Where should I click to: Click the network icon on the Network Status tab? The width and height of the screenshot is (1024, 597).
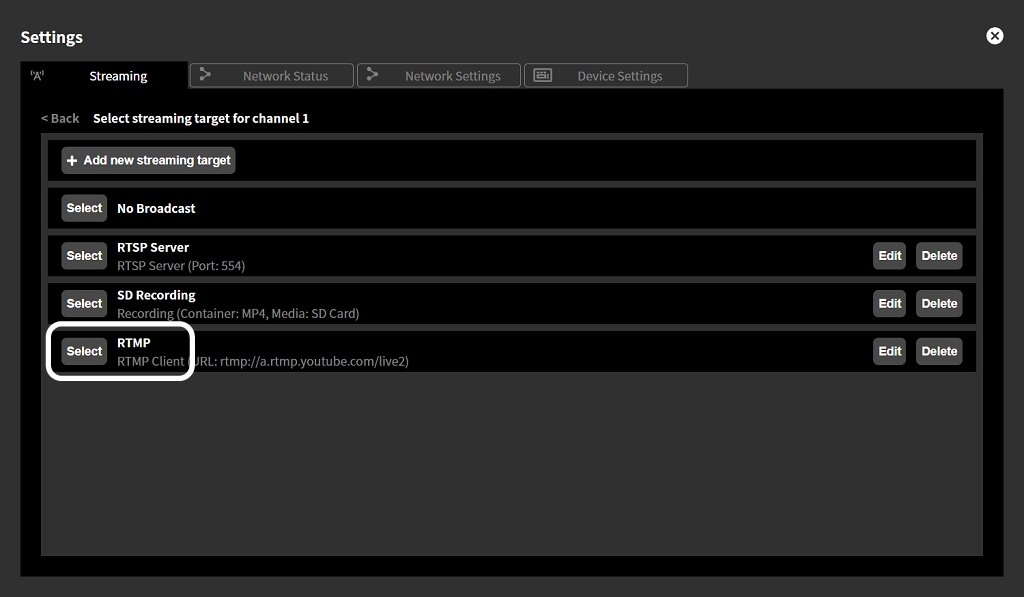[204, 74]
